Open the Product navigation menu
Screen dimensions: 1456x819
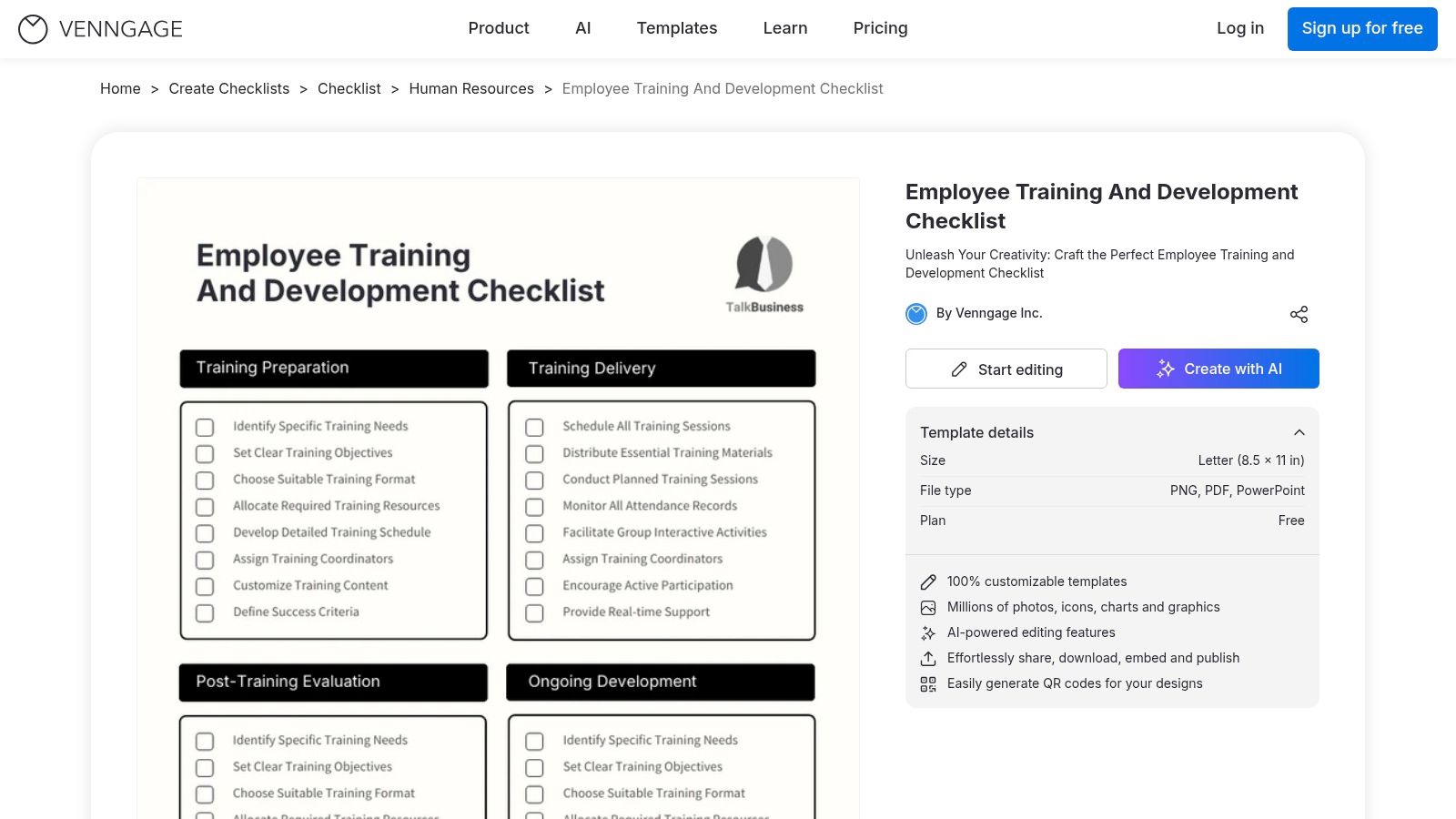coord(498,28)
